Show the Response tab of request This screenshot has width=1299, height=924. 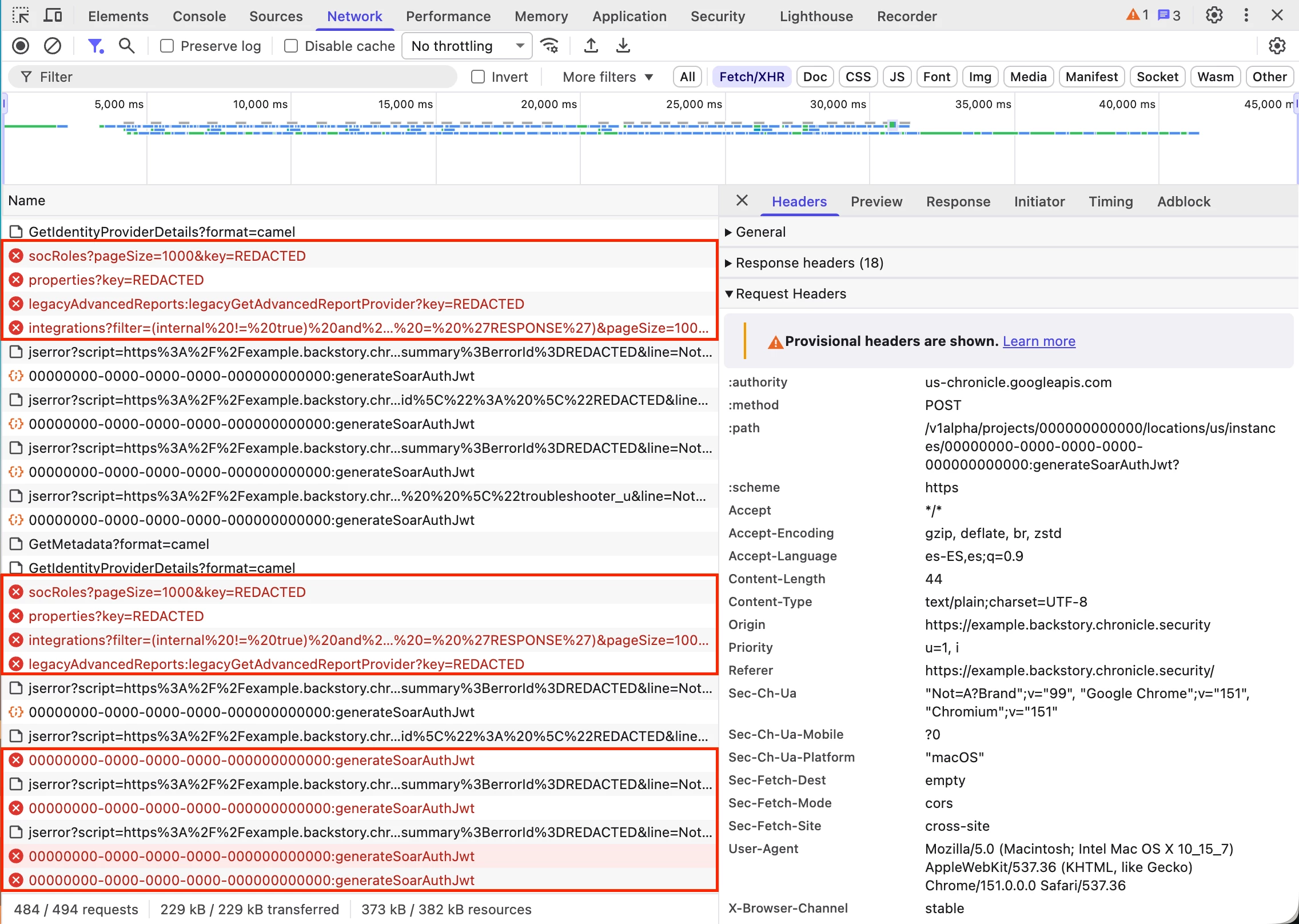(x=958, y=201)
